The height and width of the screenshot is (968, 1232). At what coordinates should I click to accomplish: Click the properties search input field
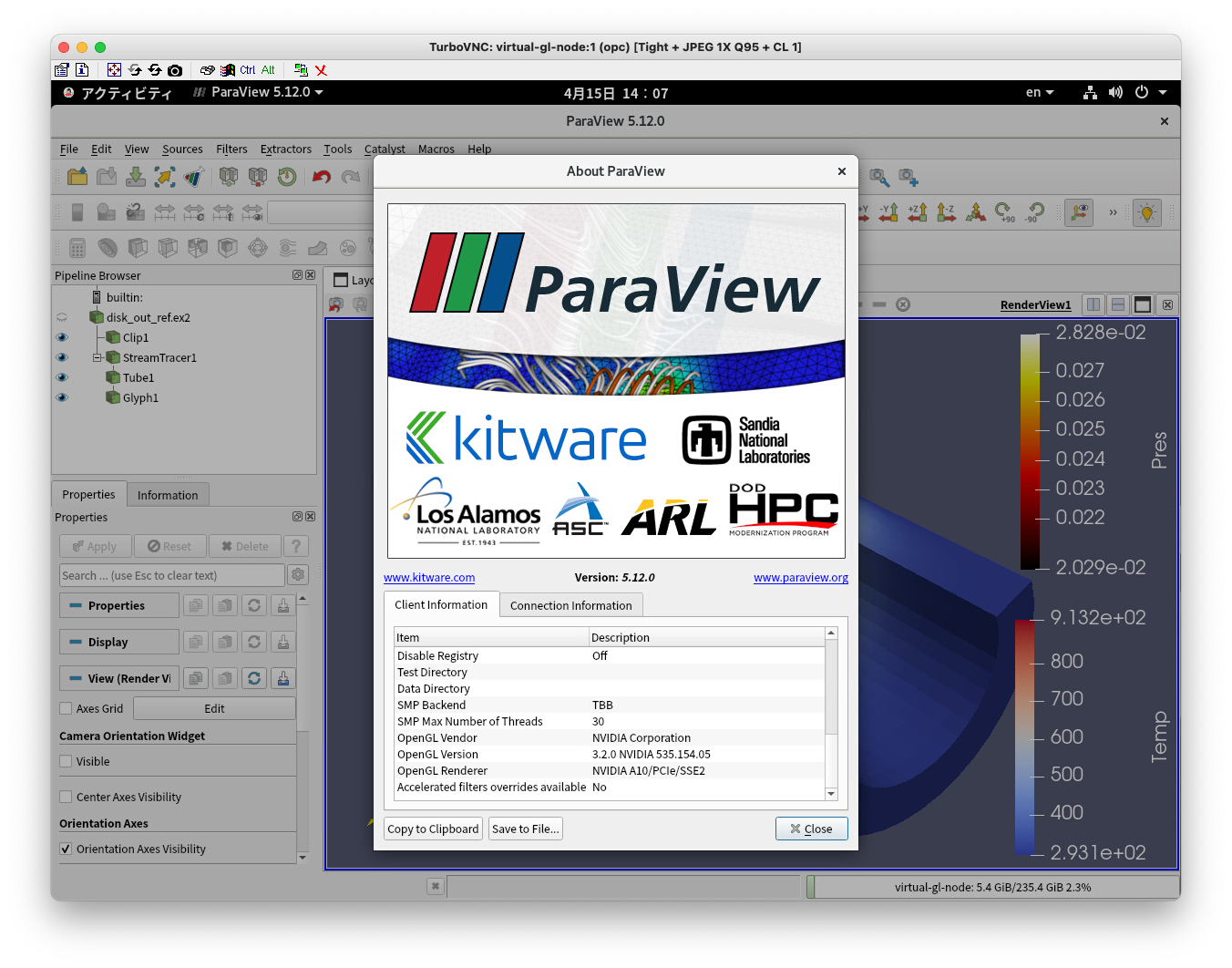[171, 575]
